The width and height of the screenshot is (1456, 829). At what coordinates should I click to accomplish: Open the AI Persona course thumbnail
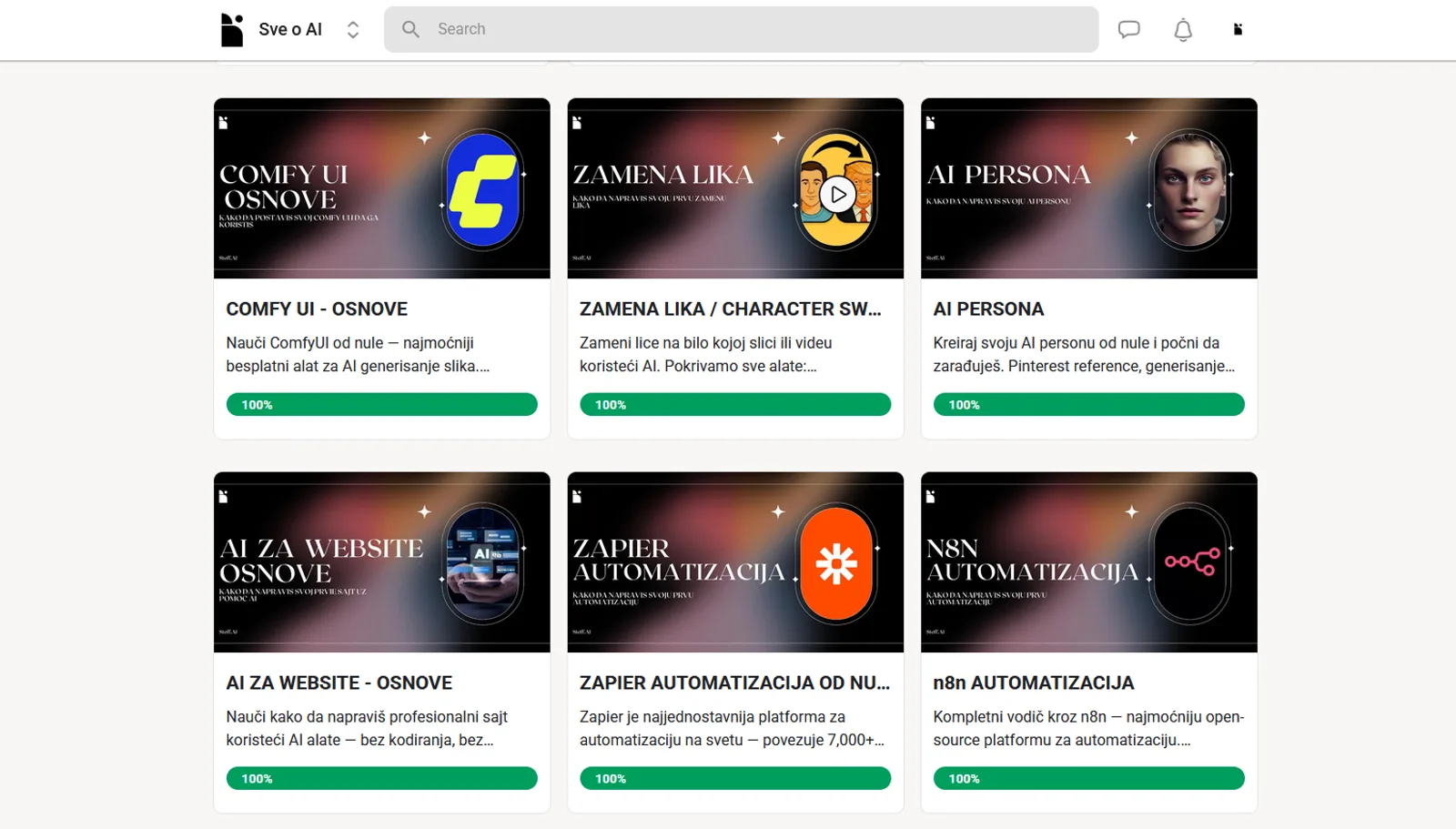[x=1089, y=188]
